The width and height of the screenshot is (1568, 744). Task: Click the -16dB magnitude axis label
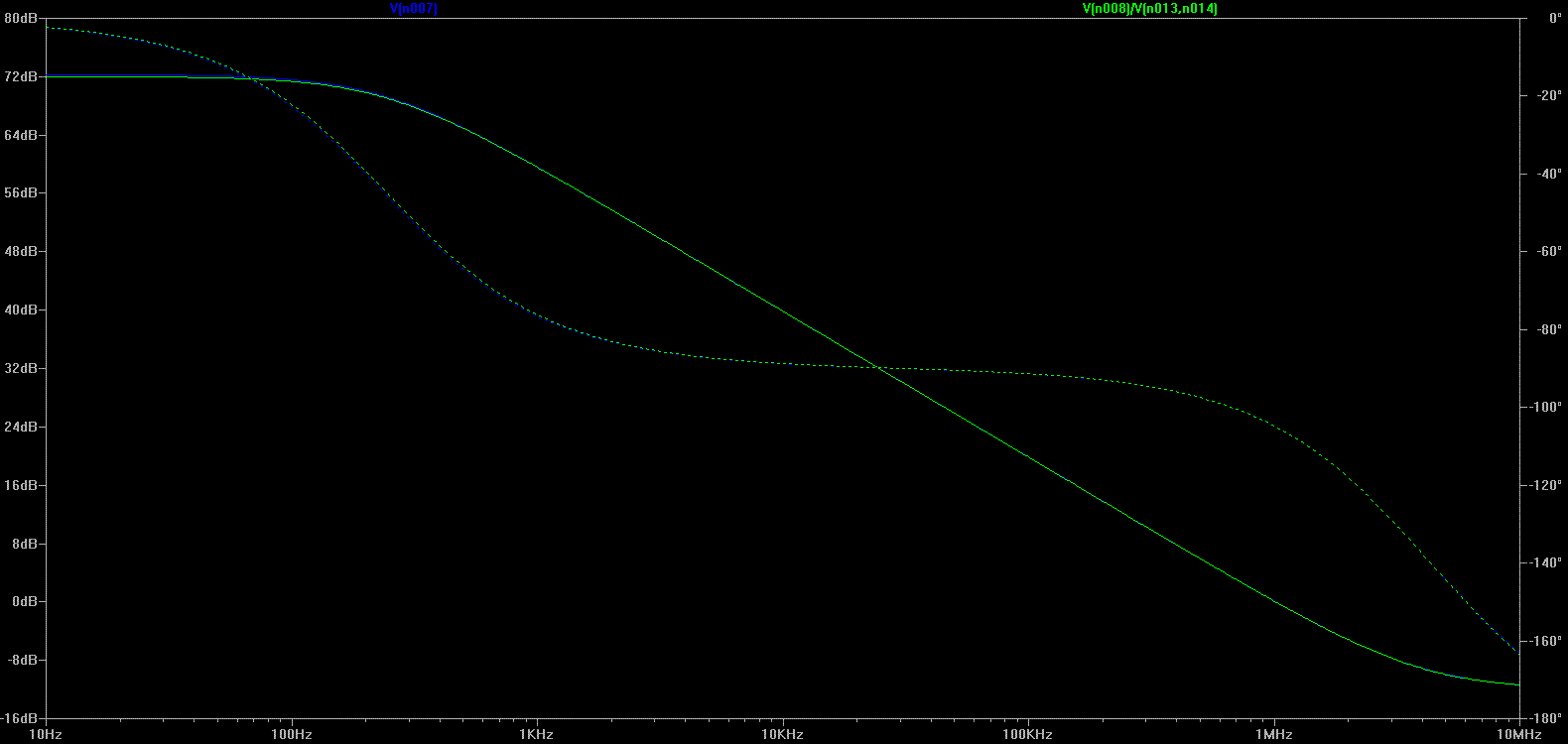pyautogui.click(x=21, y=718)
